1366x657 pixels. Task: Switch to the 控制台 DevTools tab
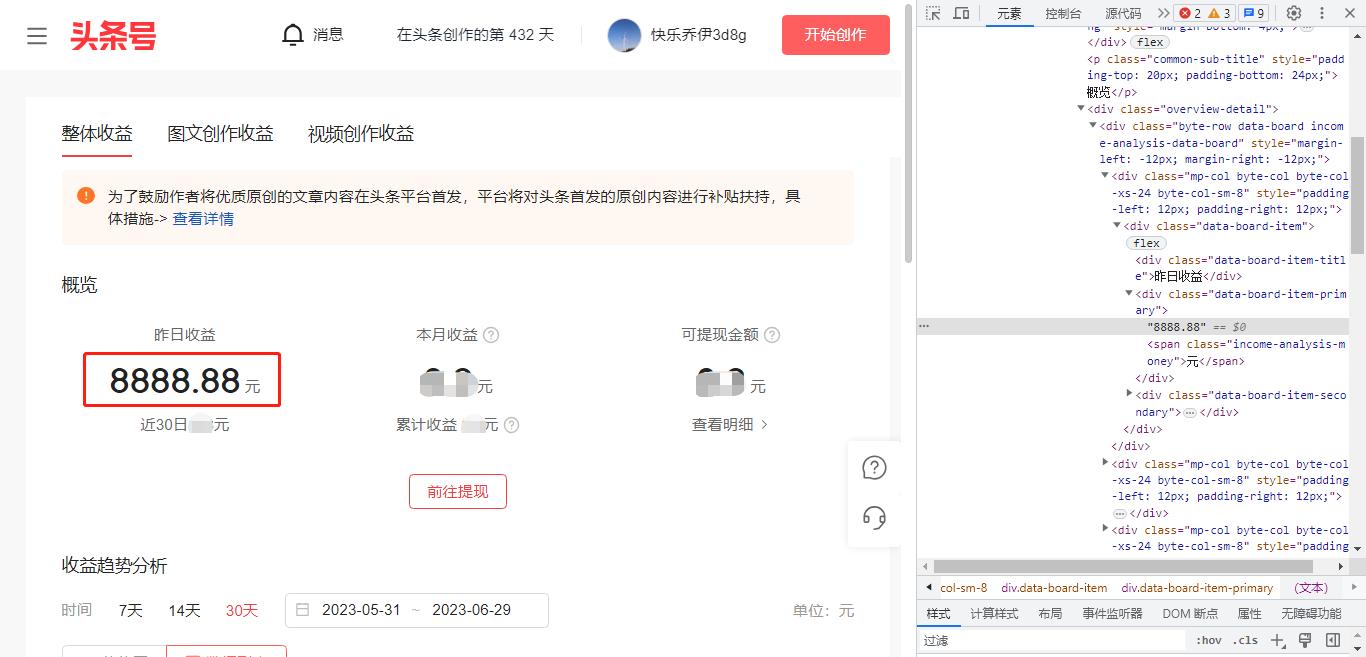click(1063, 13)
